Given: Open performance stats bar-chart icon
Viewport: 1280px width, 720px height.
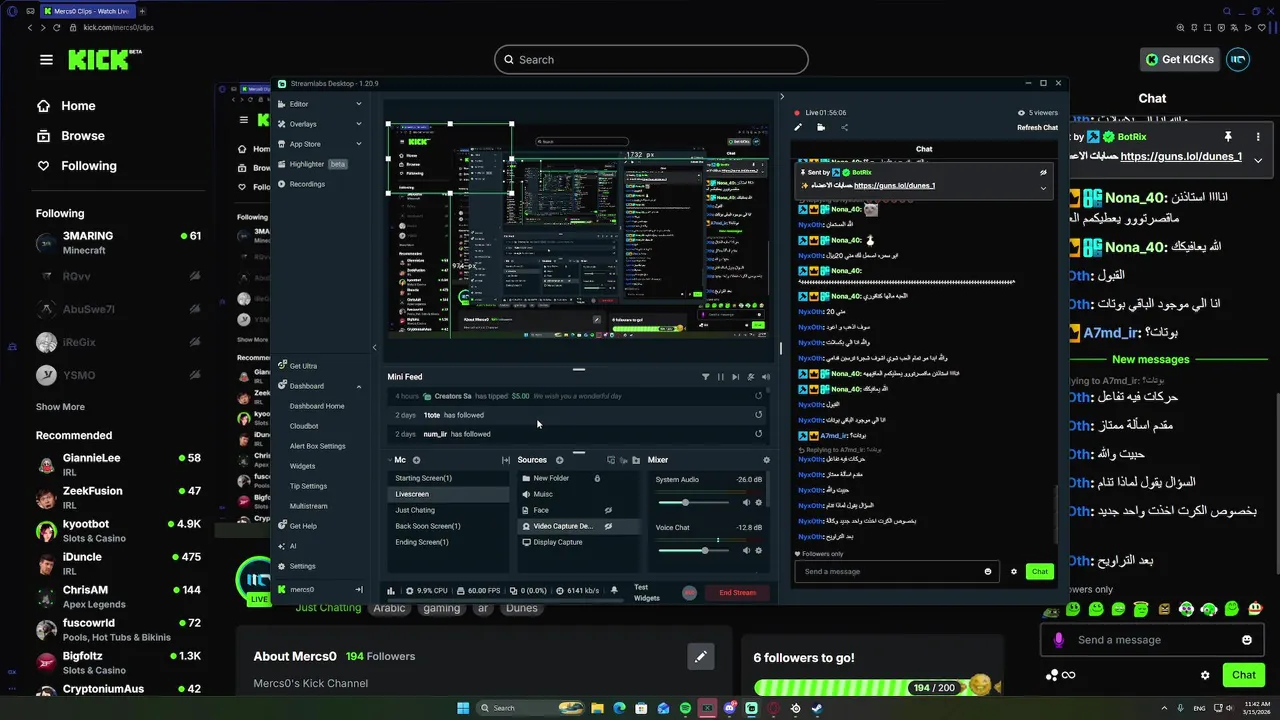Looking at the screenshot, I should coord(391,591).
